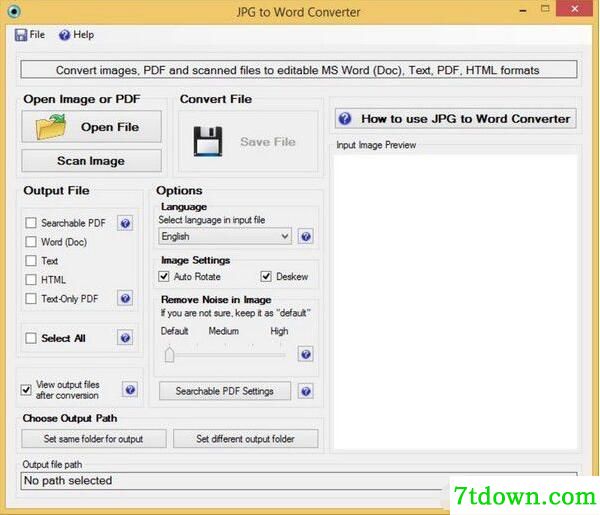Maximize the JPG to Word Converter window
Screen dimensions: 600x515
coord(545,9)
